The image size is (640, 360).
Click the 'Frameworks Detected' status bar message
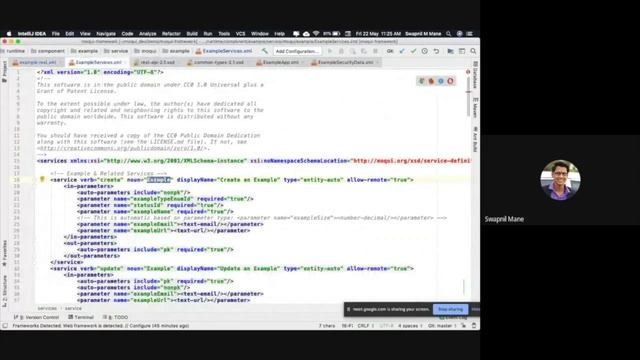click(x=100, y=326)
